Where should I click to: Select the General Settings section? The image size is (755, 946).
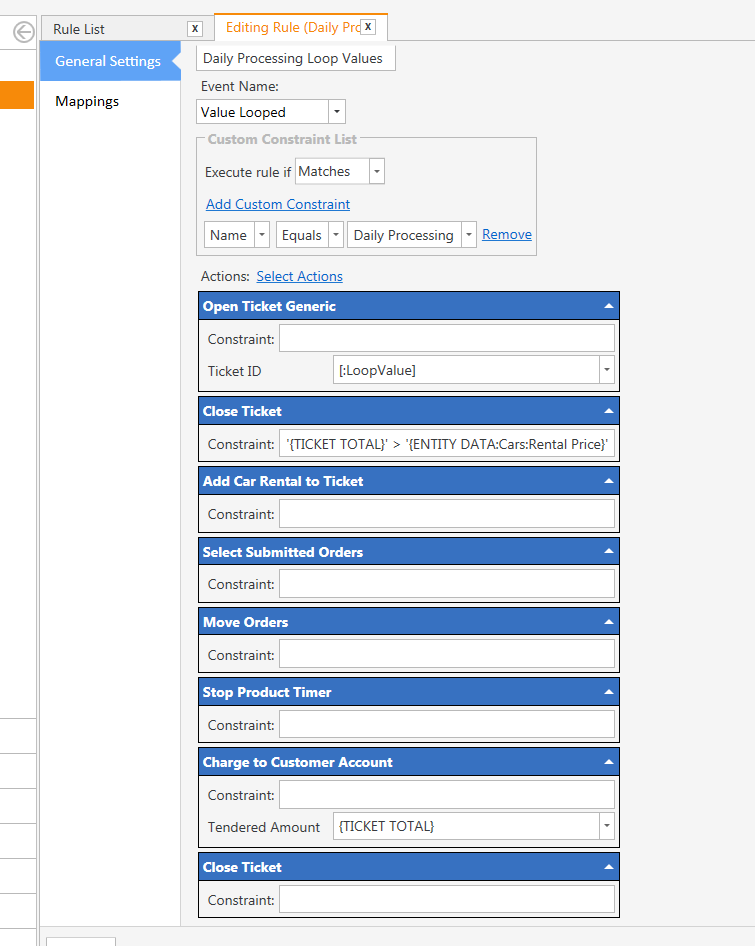108,61
